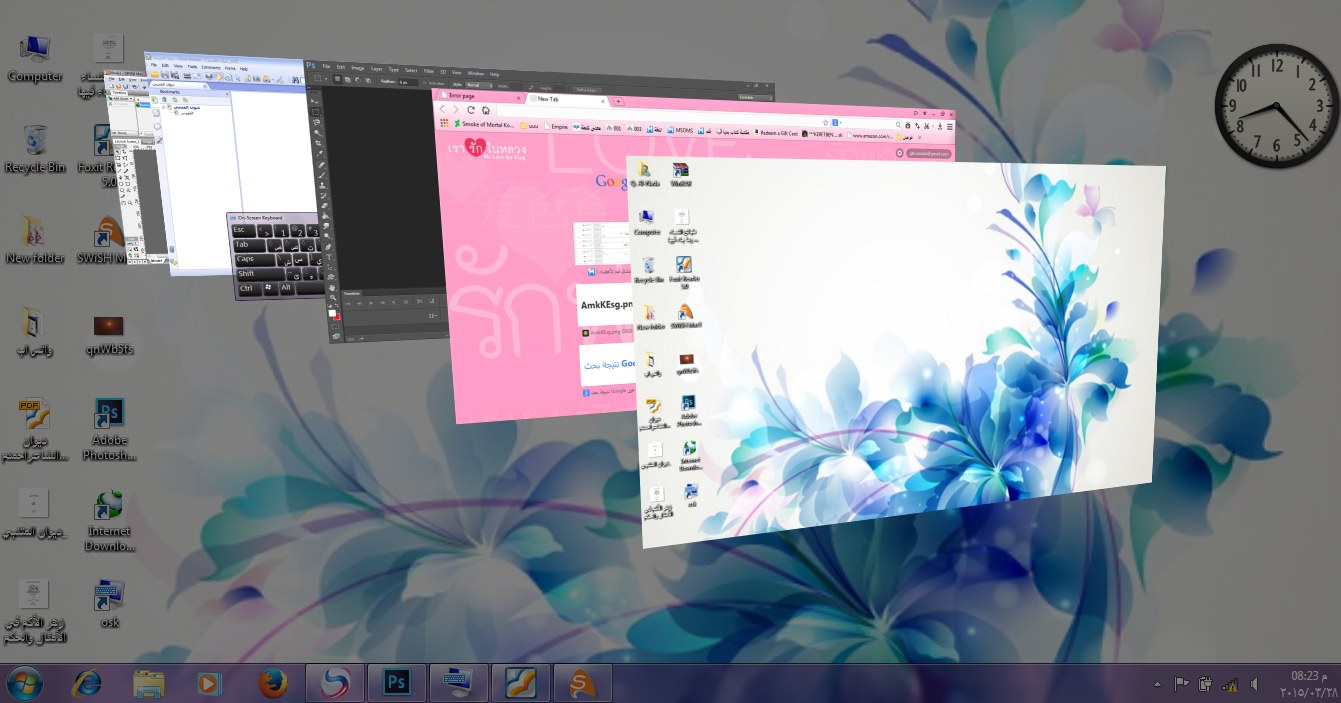
Task: Open the qnWb5fs image file on desktop
Action: tap(109, 334)
